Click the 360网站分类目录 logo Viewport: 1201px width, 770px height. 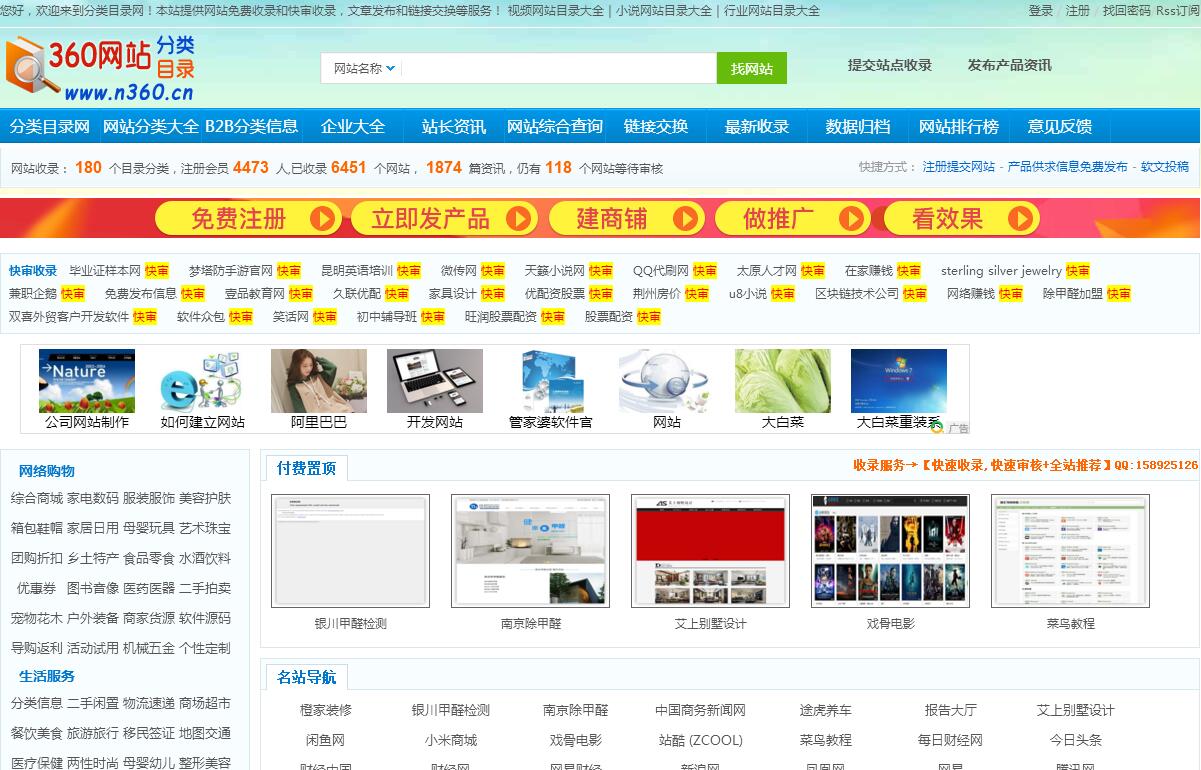100,68
